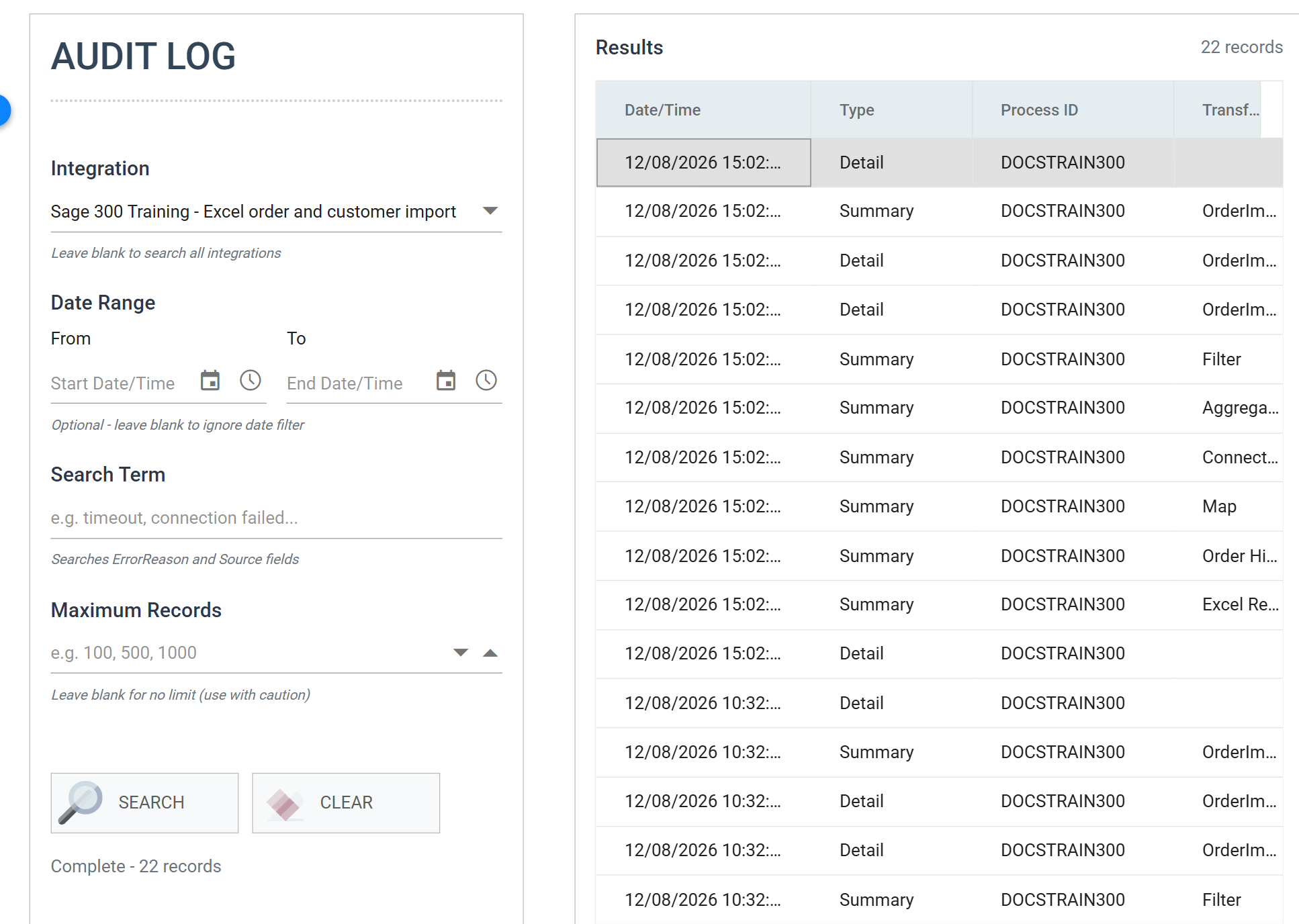Select the first highlighted Detail row date cell

[x=703, y=163]
